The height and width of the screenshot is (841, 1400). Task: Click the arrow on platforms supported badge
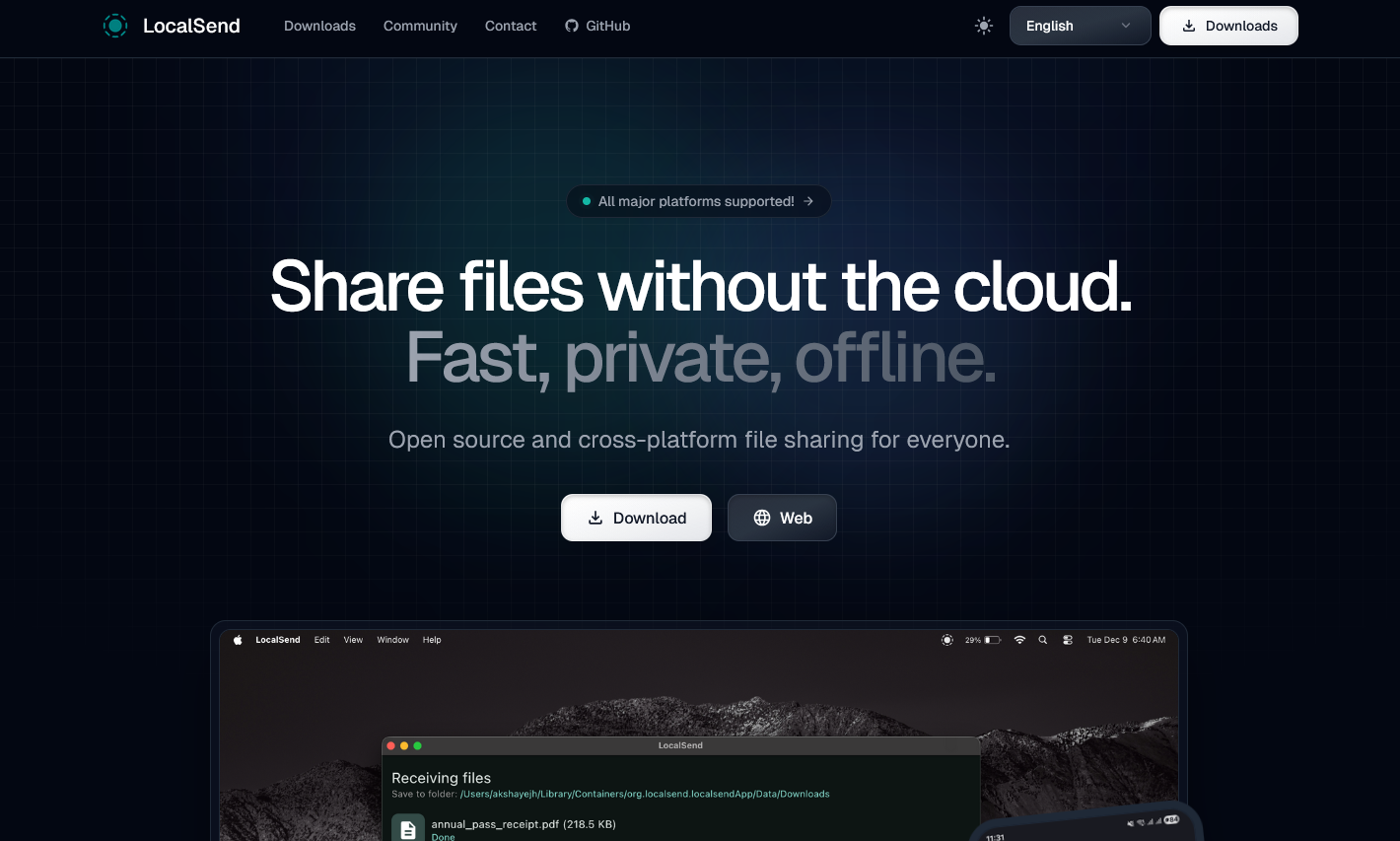pos(808,201)
